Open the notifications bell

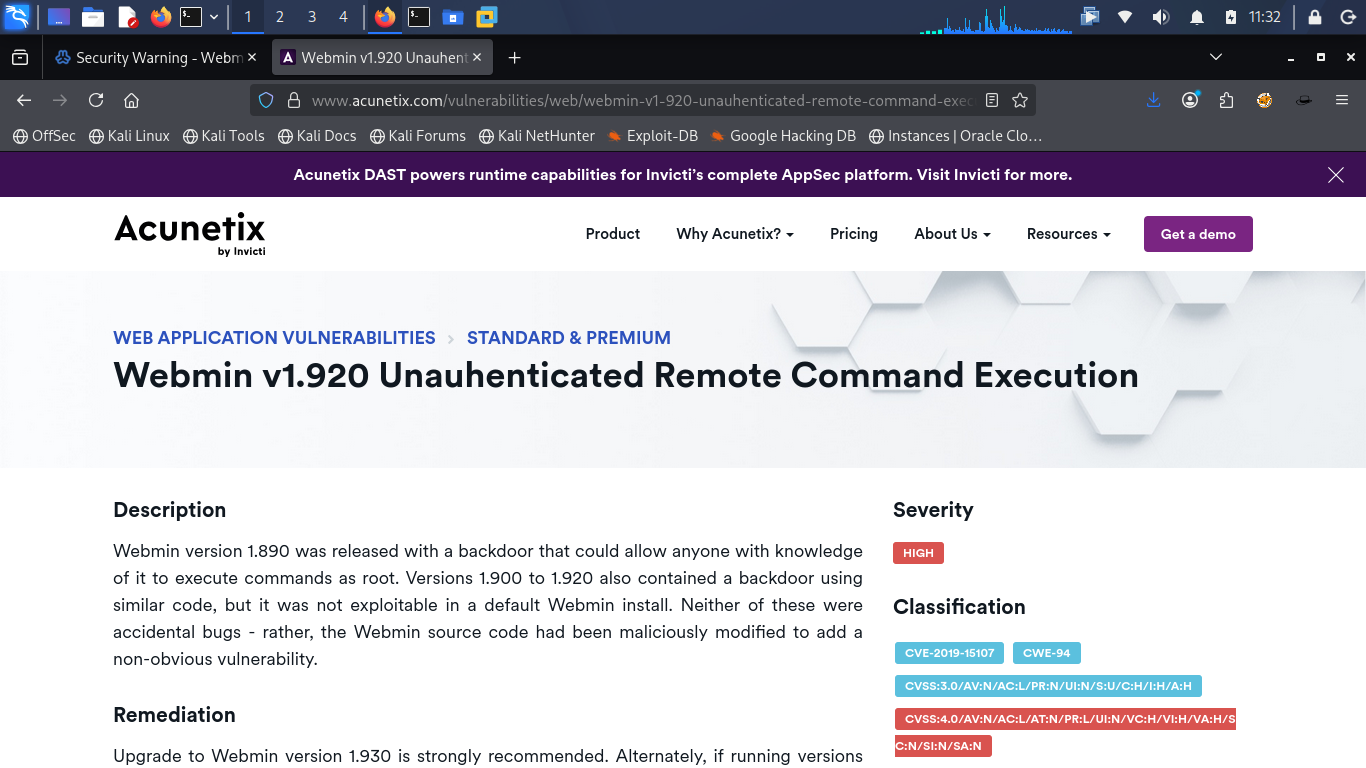click(1197, 17)
